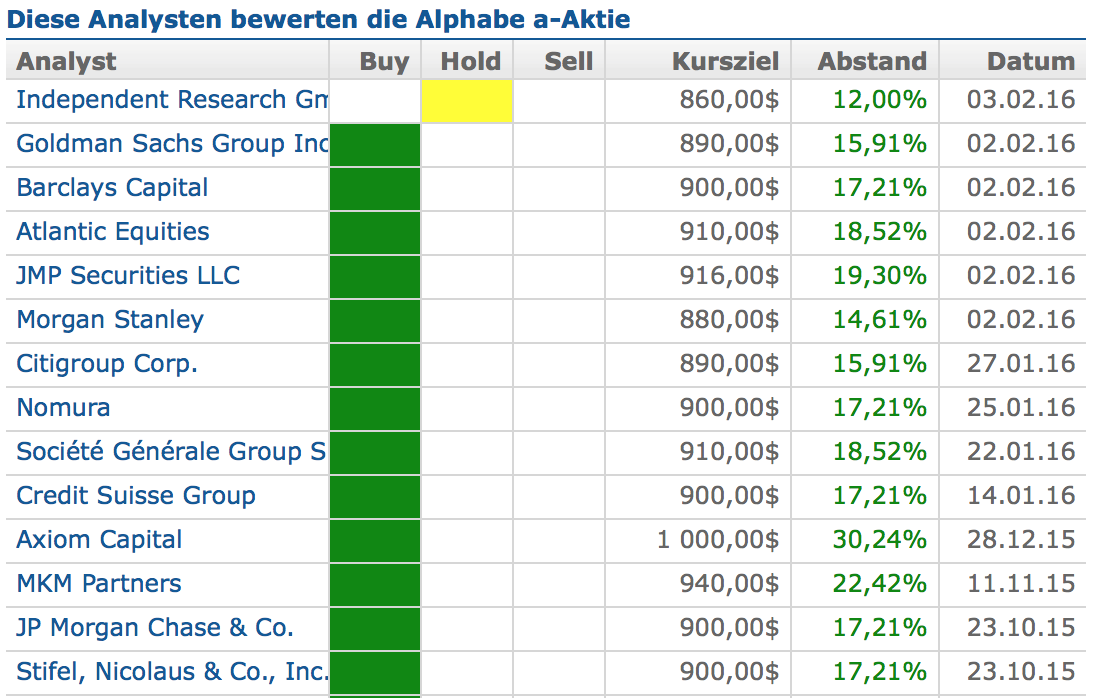Open the Independent Research analyst link
Image resolution: width=1094 pixels, height=698 pixels.
(172, 100)
